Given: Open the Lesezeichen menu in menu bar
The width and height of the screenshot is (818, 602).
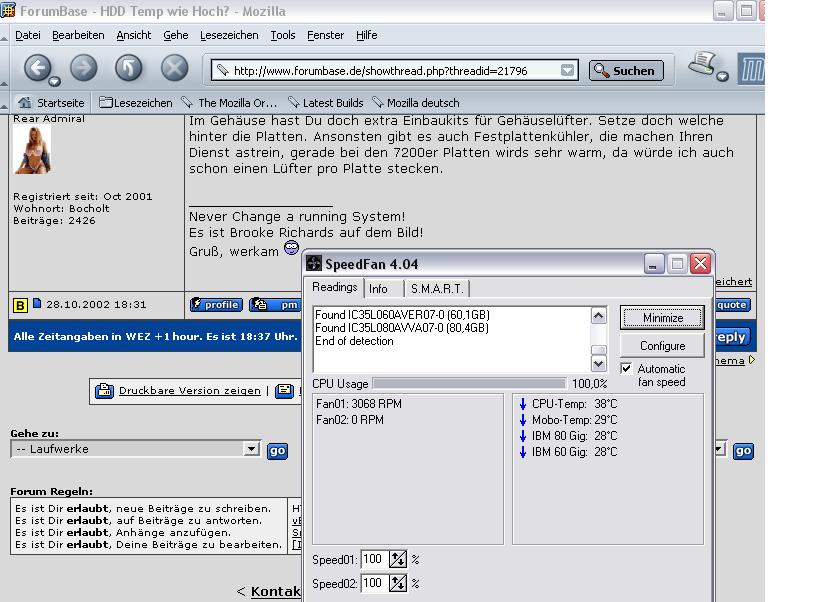Looking at the screenshot, I should 229,35.
